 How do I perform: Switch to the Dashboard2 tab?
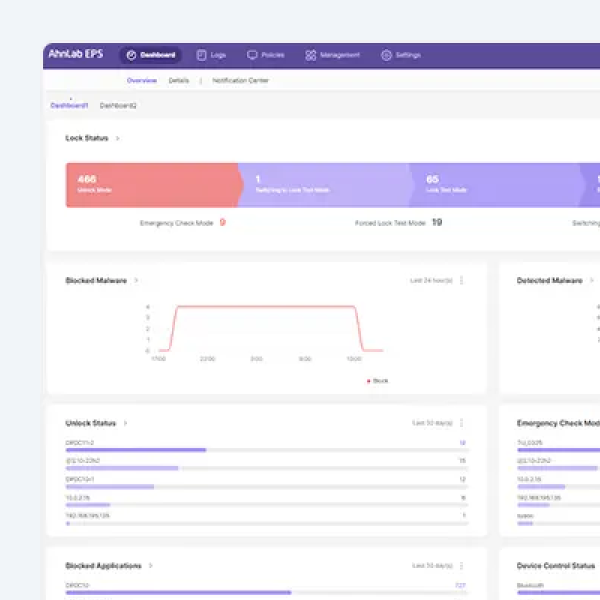click(118, 105)
